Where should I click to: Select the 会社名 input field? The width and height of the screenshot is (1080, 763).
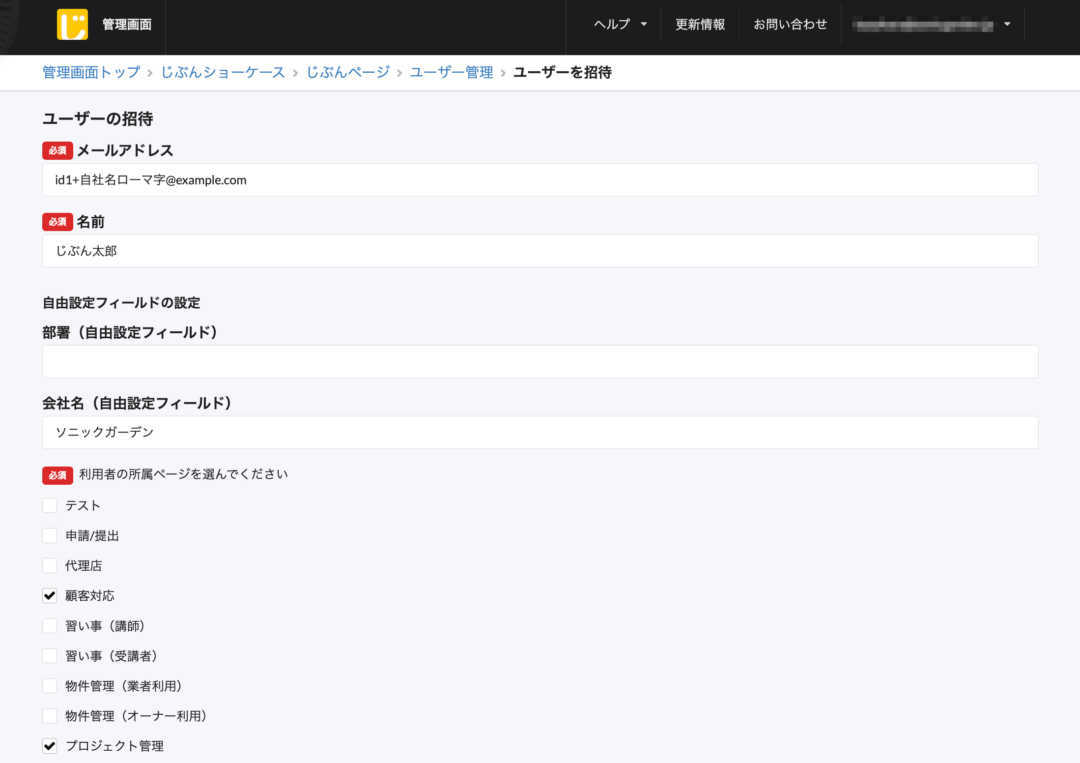click(540, 433)
